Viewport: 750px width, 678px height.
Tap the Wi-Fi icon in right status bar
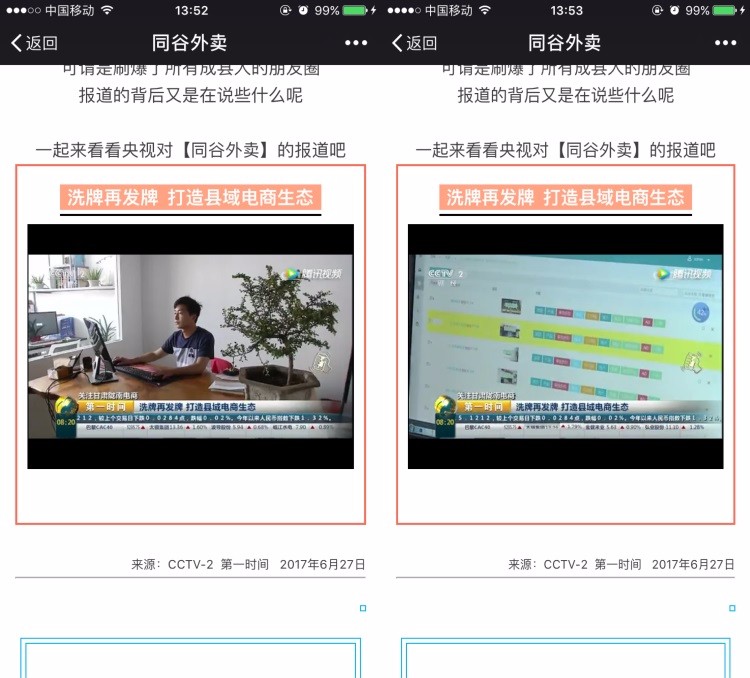pyautogui.click(x=485, y=10)
